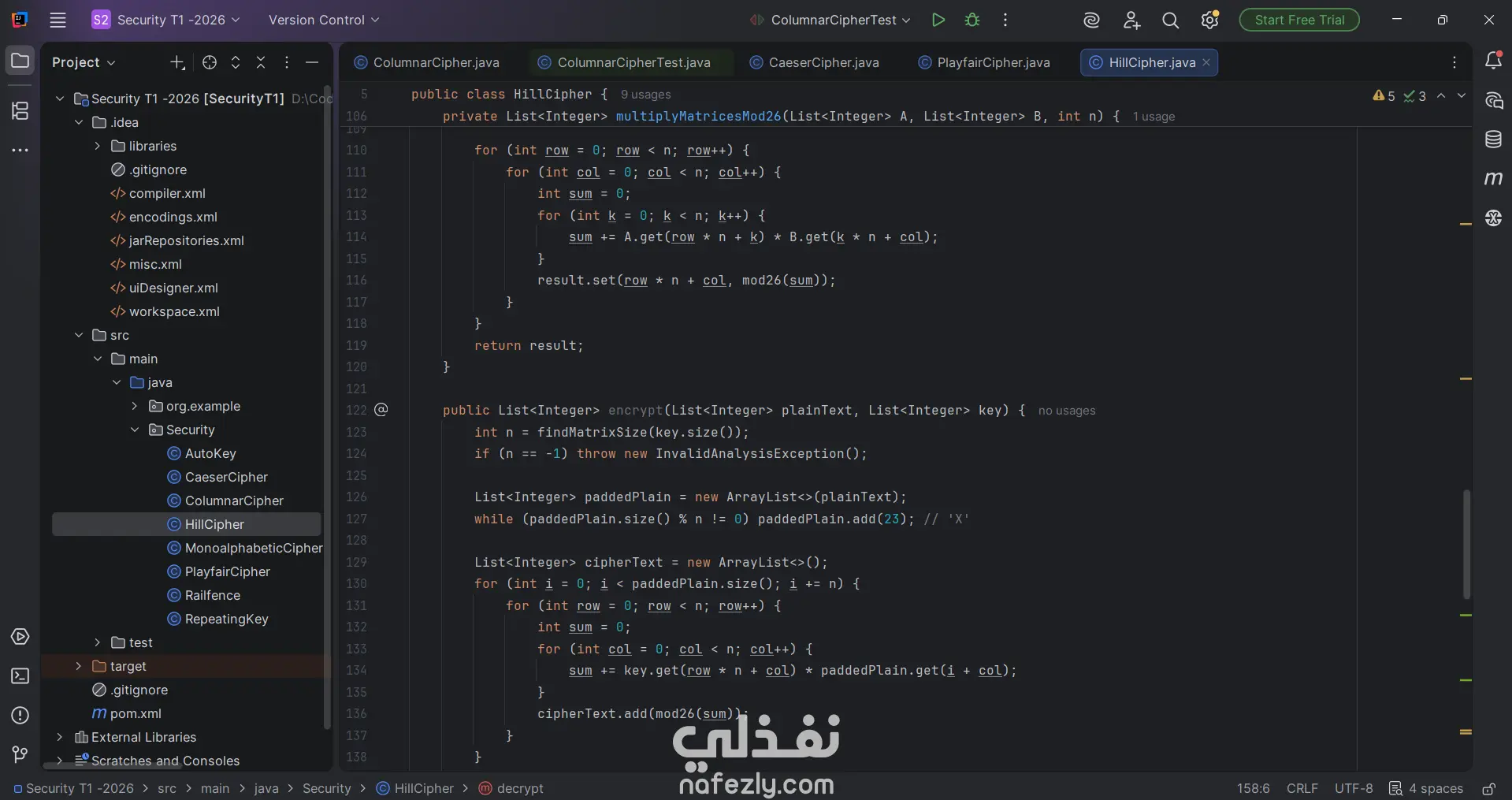Click the Start Free Trial button
The image size is (1512, 800).
1299,20
